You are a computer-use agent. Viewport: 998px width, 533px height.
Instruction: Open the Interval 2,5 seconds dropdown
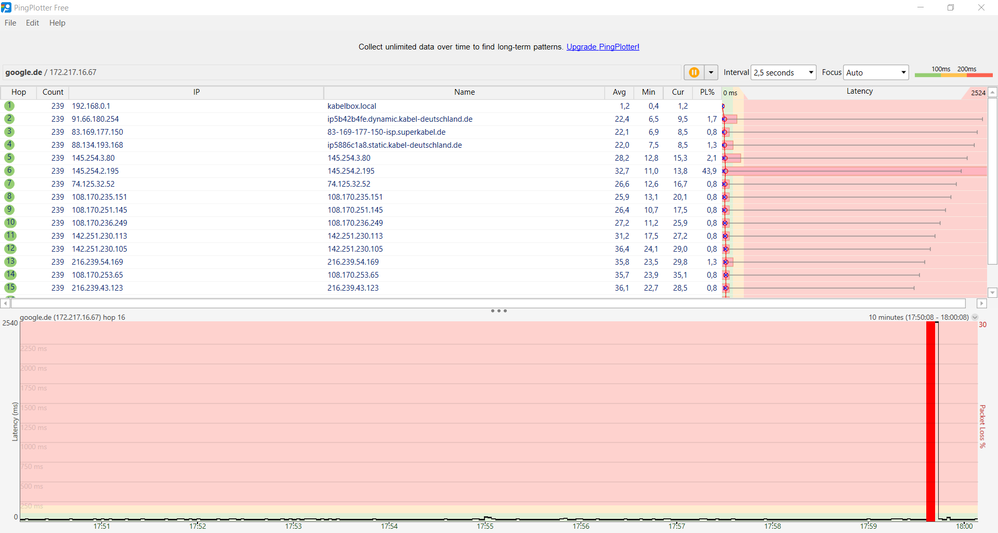click(x=784, y=73)
